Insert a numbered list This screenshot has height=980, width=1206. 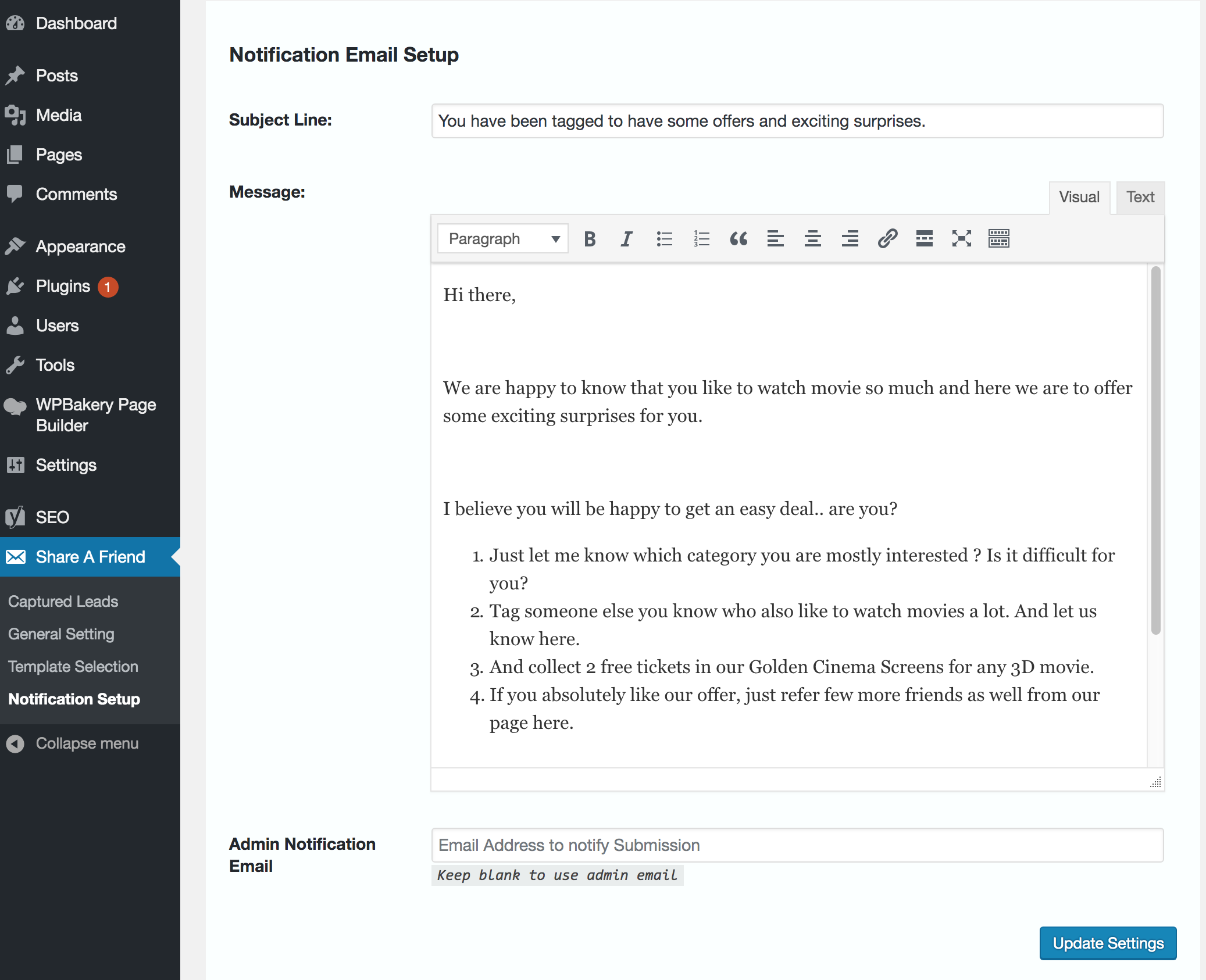(701, 239)
